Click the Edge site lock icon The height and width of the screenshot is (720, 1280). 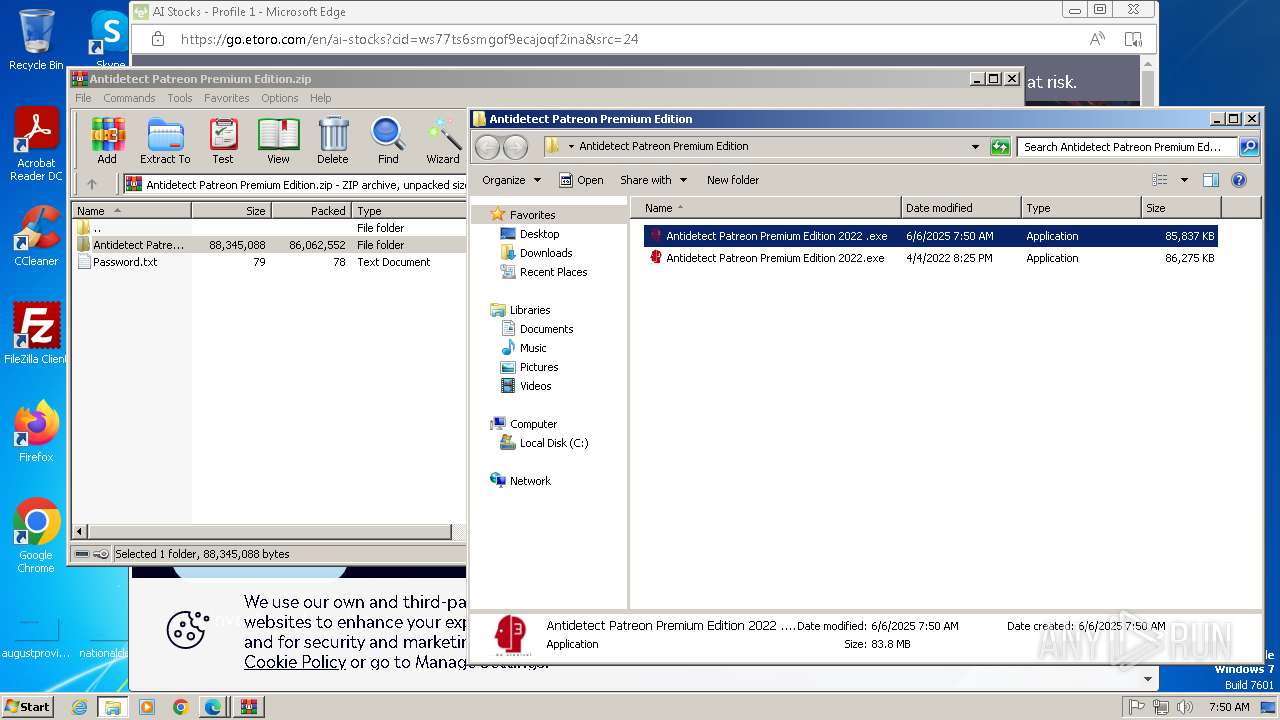click(x=157, y=39)
